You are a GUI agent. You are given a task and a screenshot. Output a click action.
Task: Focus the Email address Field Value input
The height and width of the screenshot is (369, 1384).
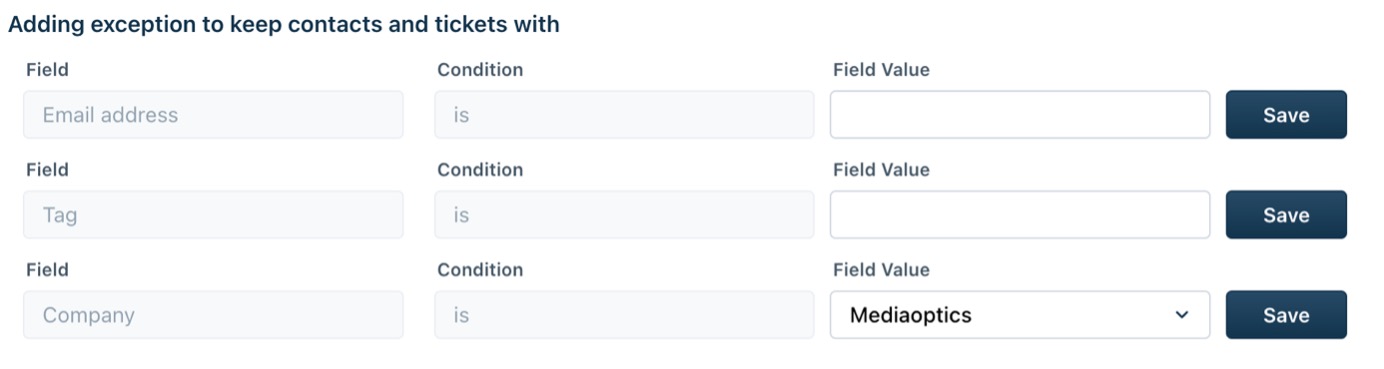click(x=1020, y=115)
